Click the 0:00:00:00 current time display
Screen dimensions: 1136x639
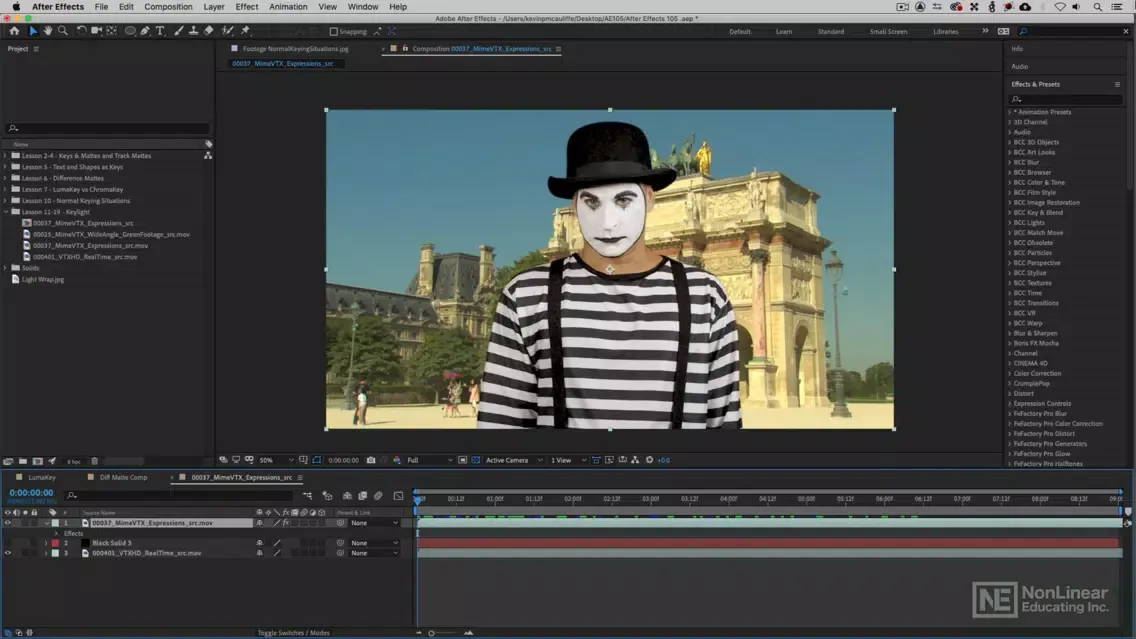coord(31,493)
